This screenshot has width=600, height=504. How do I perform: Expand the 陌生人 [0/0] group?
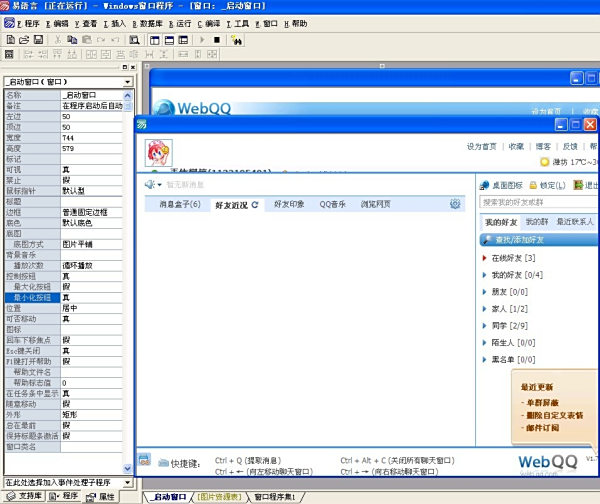point(484,343)
